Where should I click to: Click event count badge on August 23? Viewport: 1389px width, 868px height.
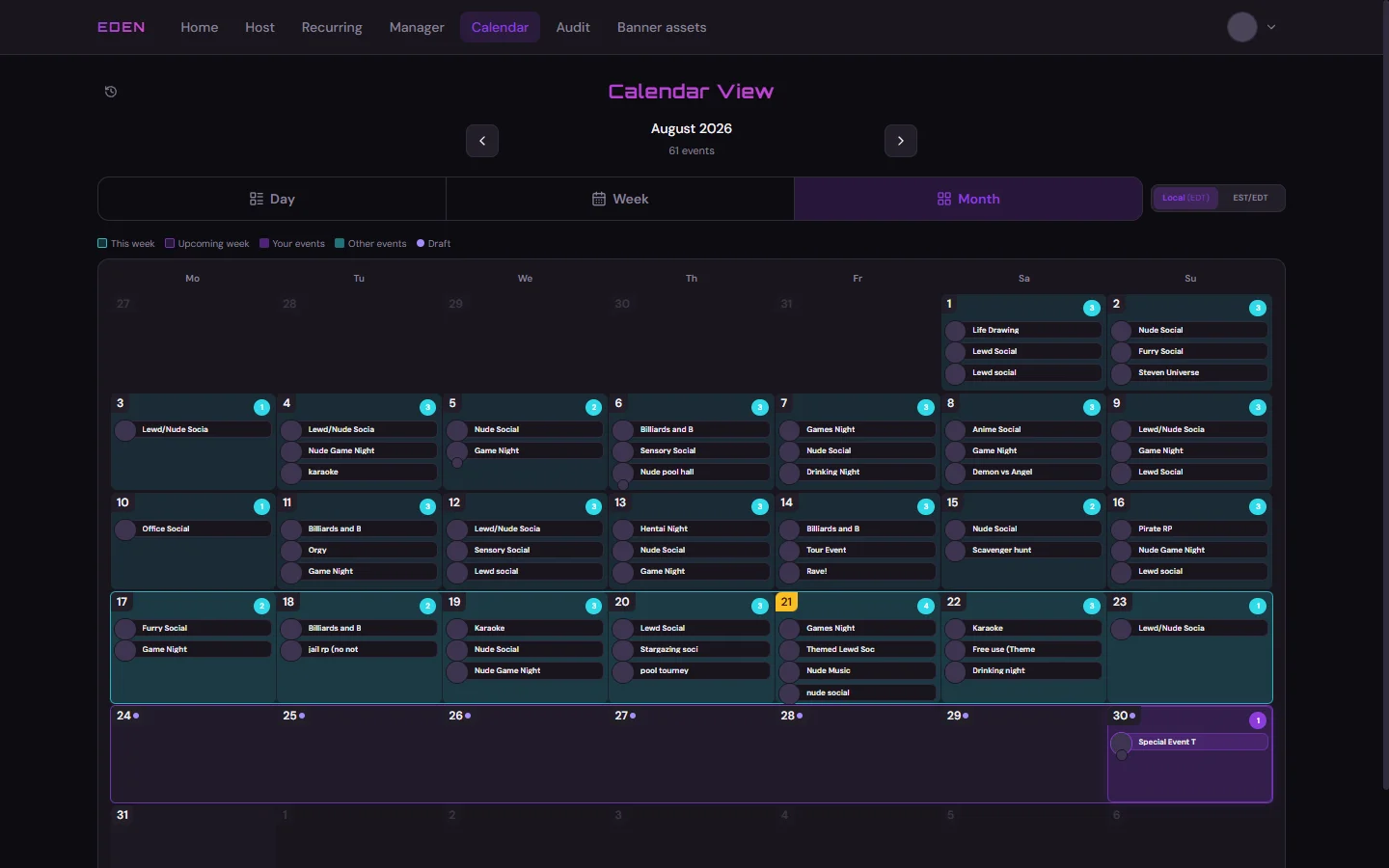1258,606
